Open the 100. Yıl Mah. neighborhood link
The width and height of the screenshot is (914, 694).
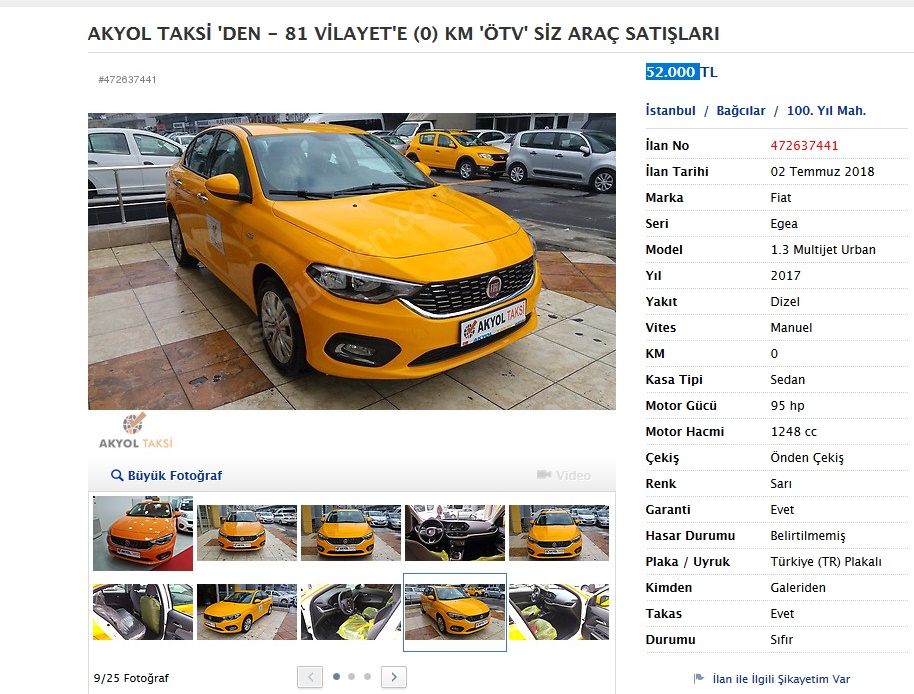(x=826, y=111)
